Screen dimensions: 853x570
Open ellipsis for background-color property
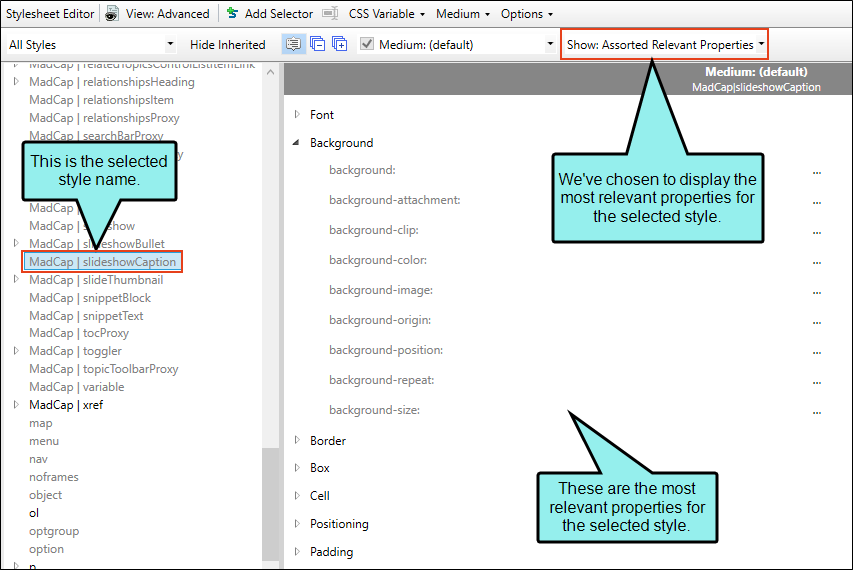tap(817, 263)
